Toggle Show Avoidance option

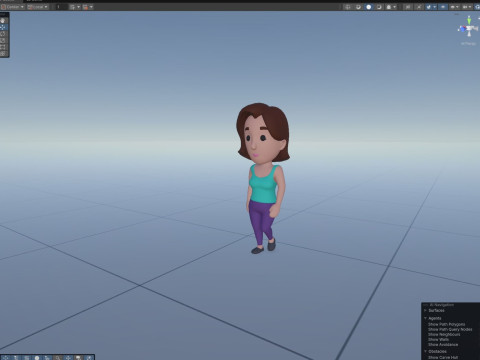[x=443, y=345]
